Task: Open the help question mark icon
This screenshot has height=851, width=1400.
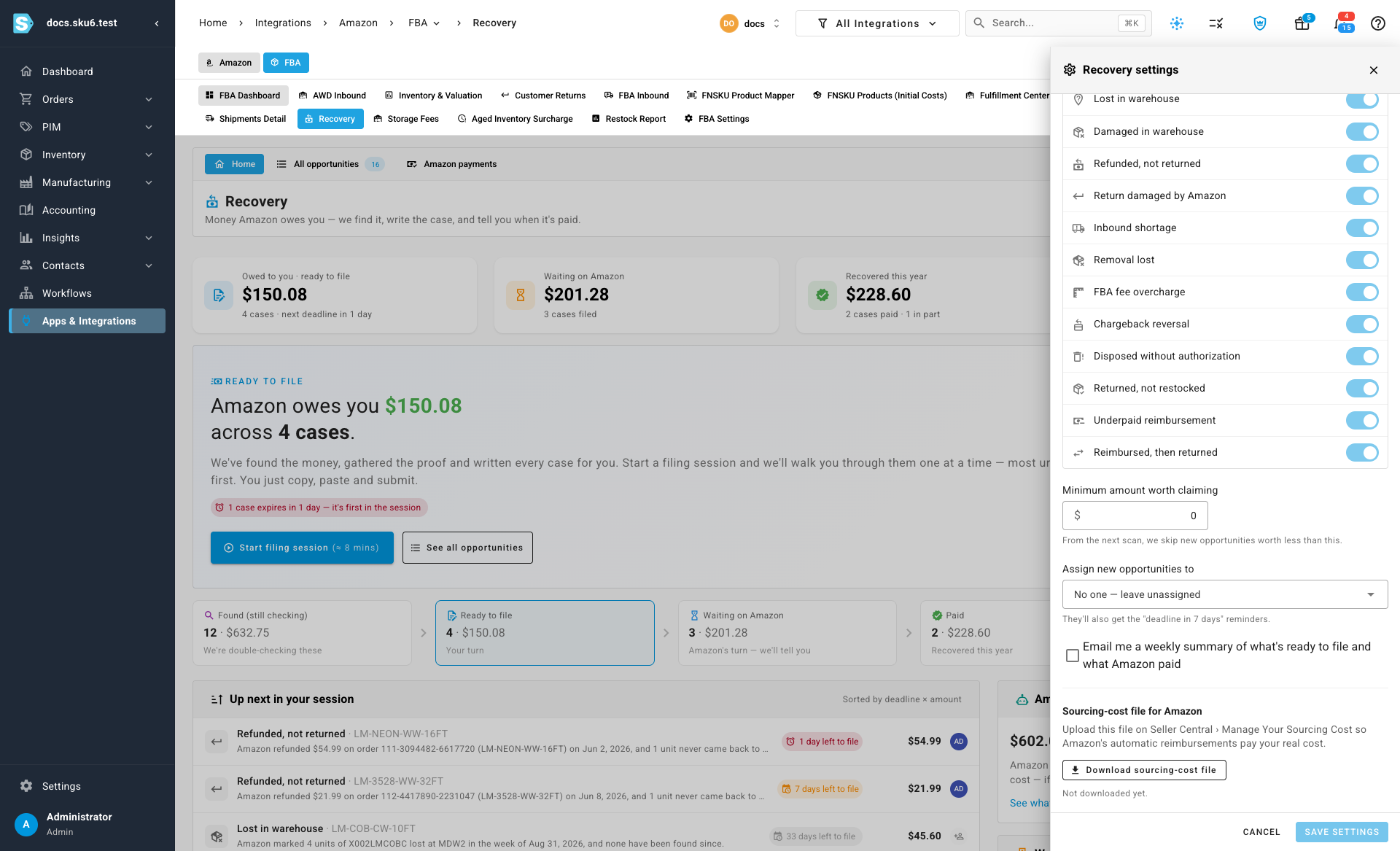Action: coord(1377,23)
